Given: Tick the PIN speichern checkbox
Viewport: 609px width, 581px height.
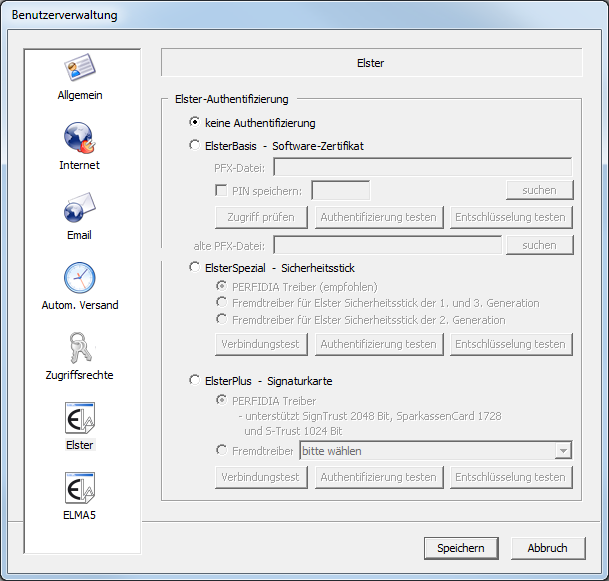Looking at the screenshot, I should 221,190.
